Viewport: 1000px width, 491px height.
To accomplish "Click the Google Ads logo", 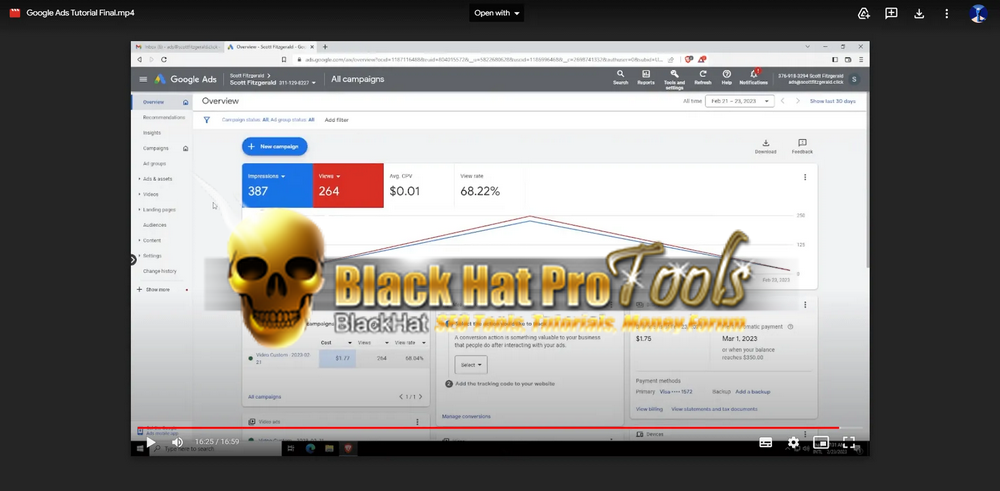I will coord(185,79).
